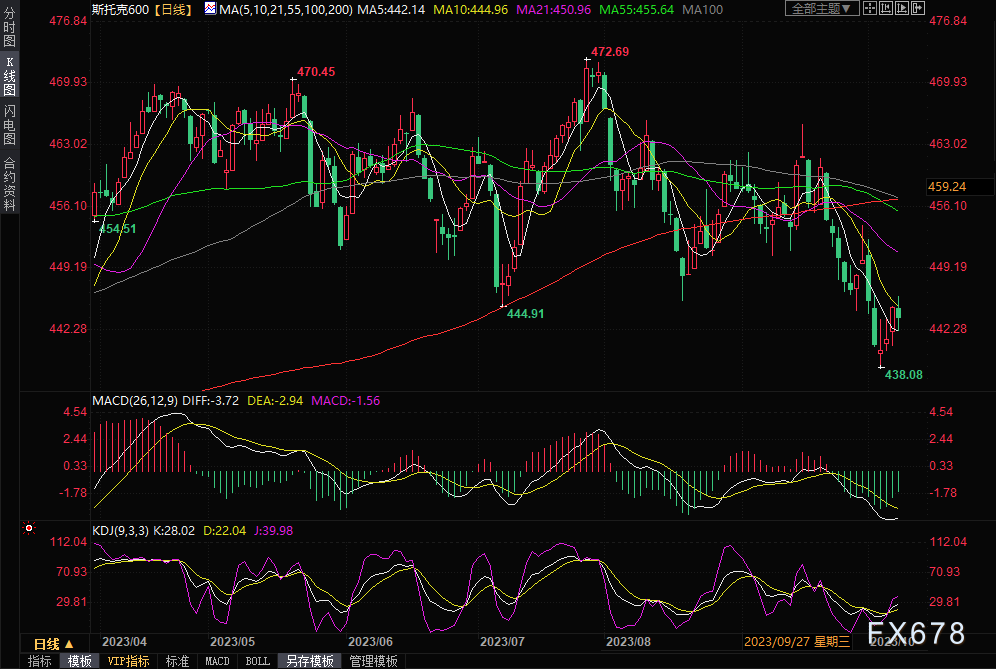Open the 闪电图 sidebar view

[9, 125]
